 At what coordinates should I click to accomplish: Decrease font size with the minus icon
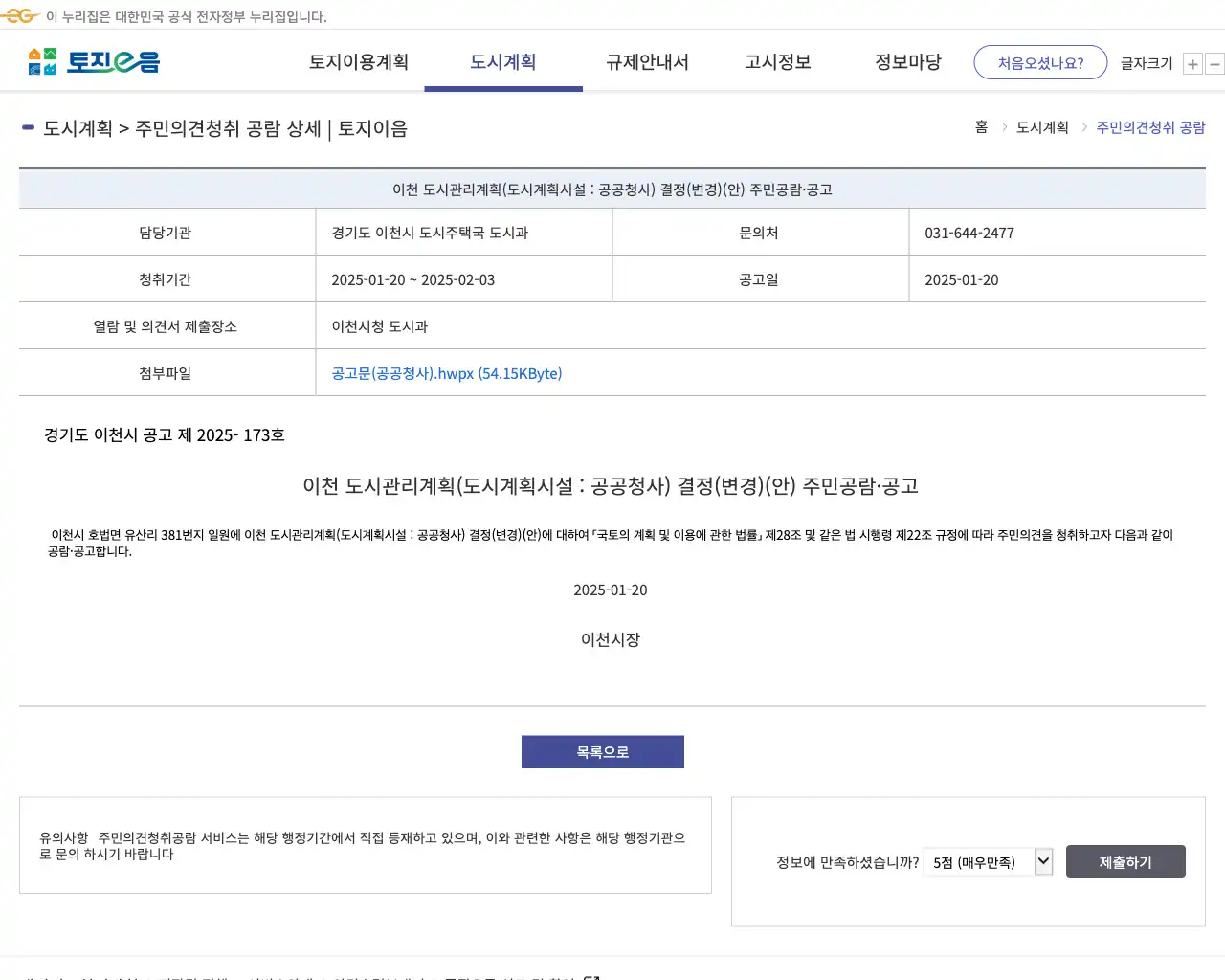point(1214,63)
